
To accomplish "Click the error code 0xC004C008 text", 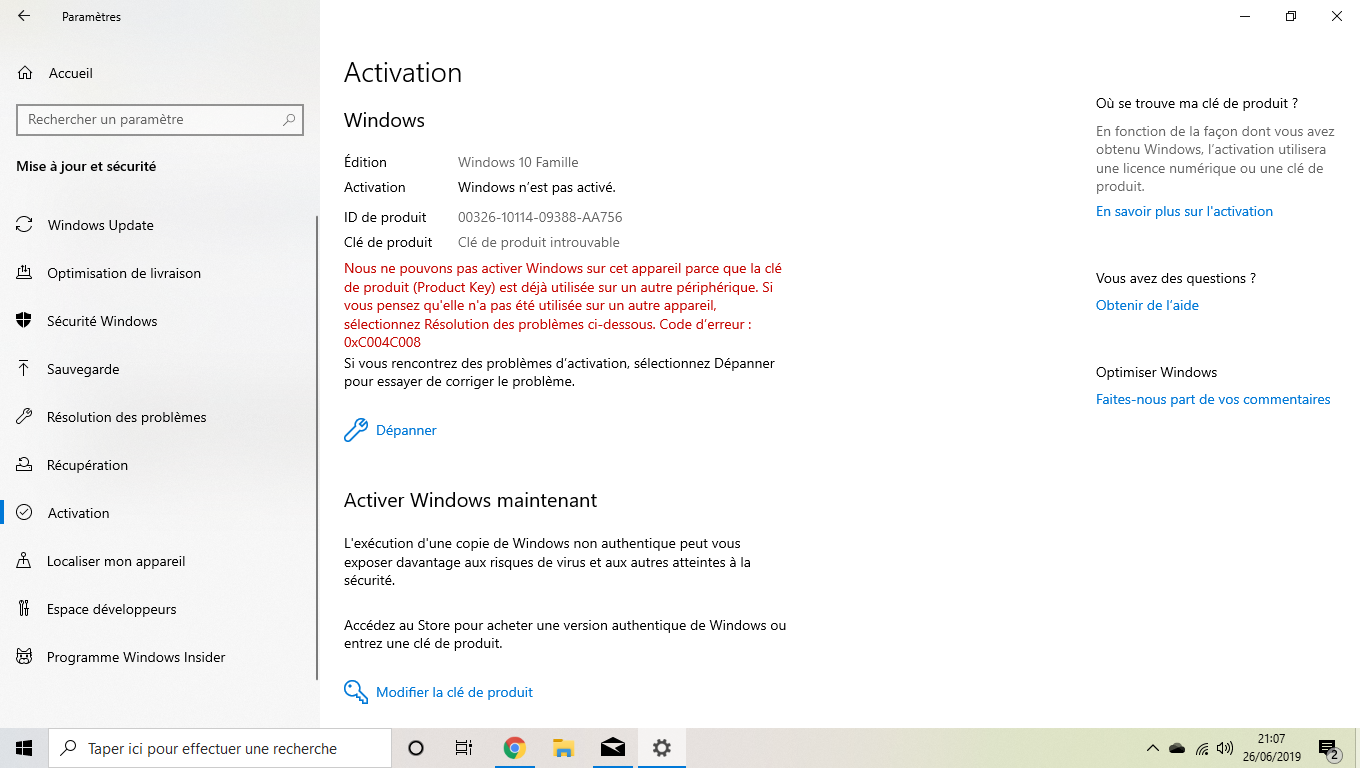I will tap(382, 342).
